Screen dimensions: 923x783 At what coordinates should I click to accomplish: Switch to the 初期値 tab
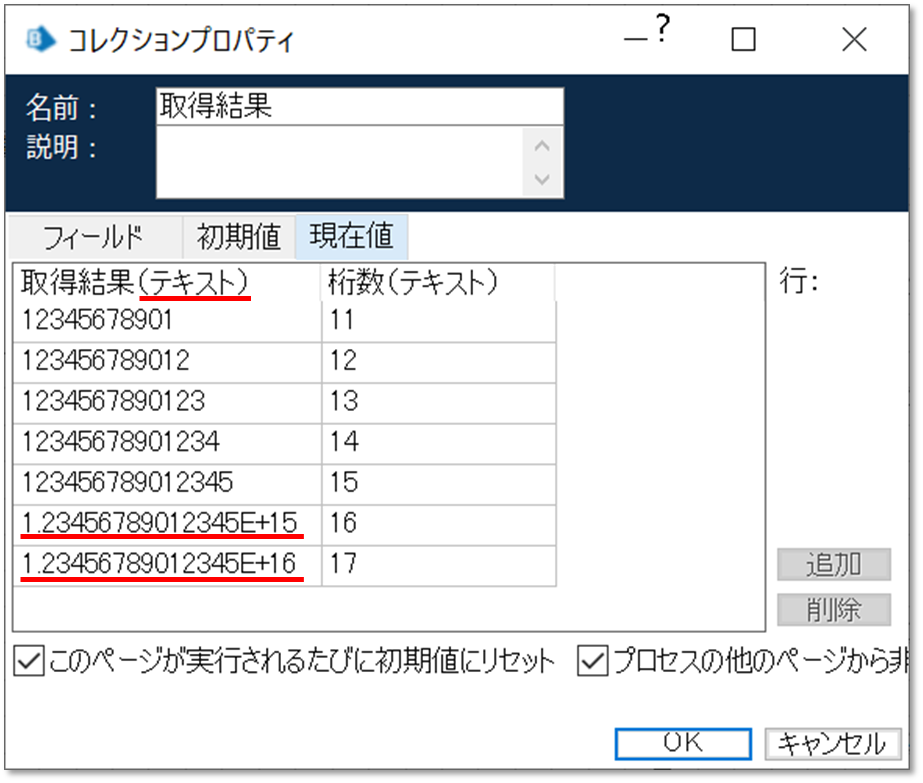coord(238,237)
